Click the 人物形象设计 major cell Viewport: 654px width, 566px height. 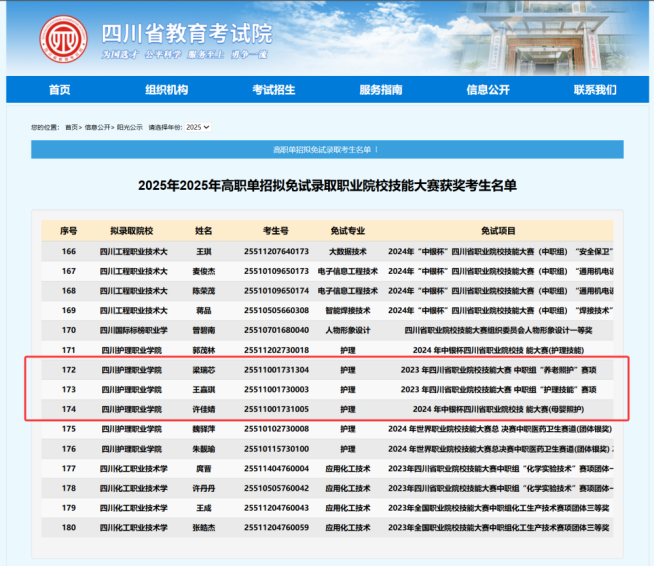pyautogui.click(x=348, y=330)
